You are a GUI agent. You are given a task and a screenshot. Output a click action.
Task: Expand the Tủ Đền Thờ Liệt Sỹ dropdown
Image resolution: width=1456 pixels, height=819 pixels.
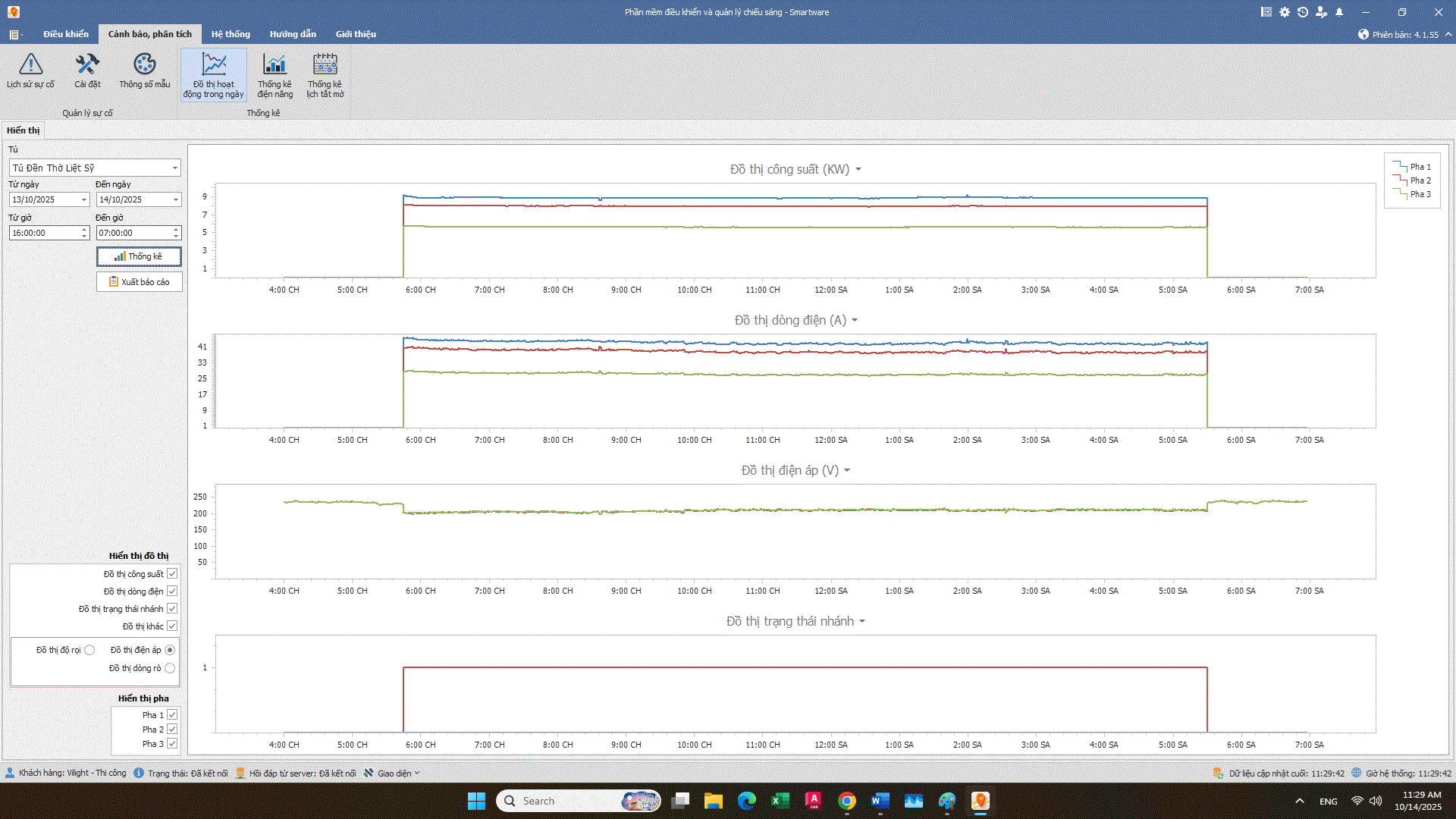click(x=175, y=168)
